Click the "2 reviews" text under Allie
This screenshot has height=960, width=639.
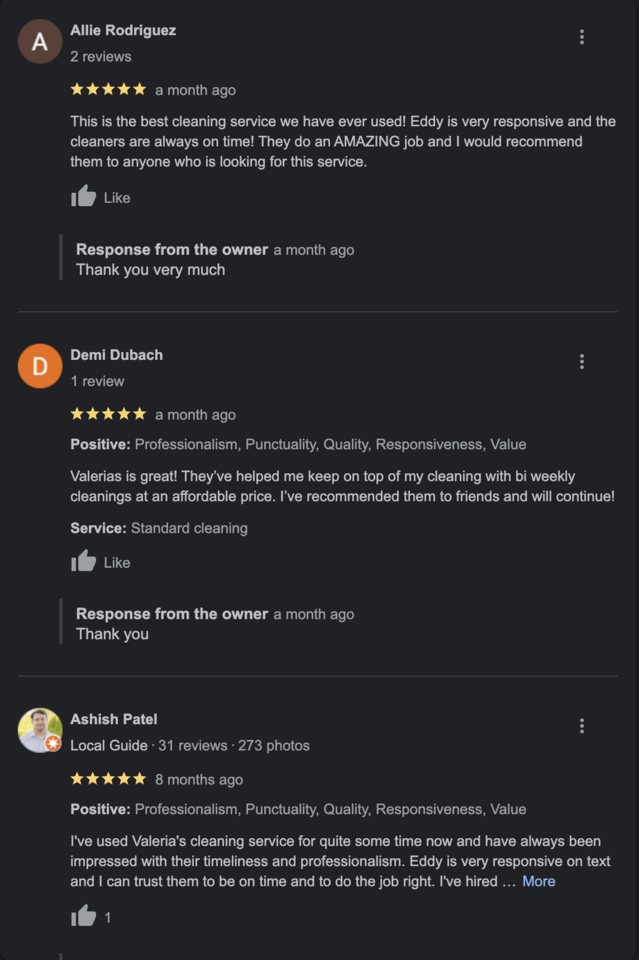100,56
